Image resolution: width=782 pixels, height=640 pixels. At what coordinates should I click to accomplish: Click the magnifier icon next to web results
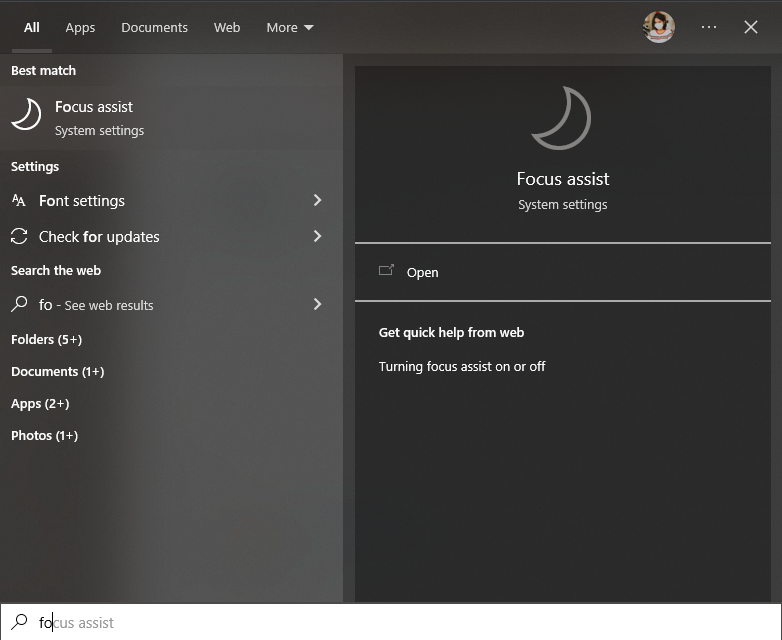(19, 304)
